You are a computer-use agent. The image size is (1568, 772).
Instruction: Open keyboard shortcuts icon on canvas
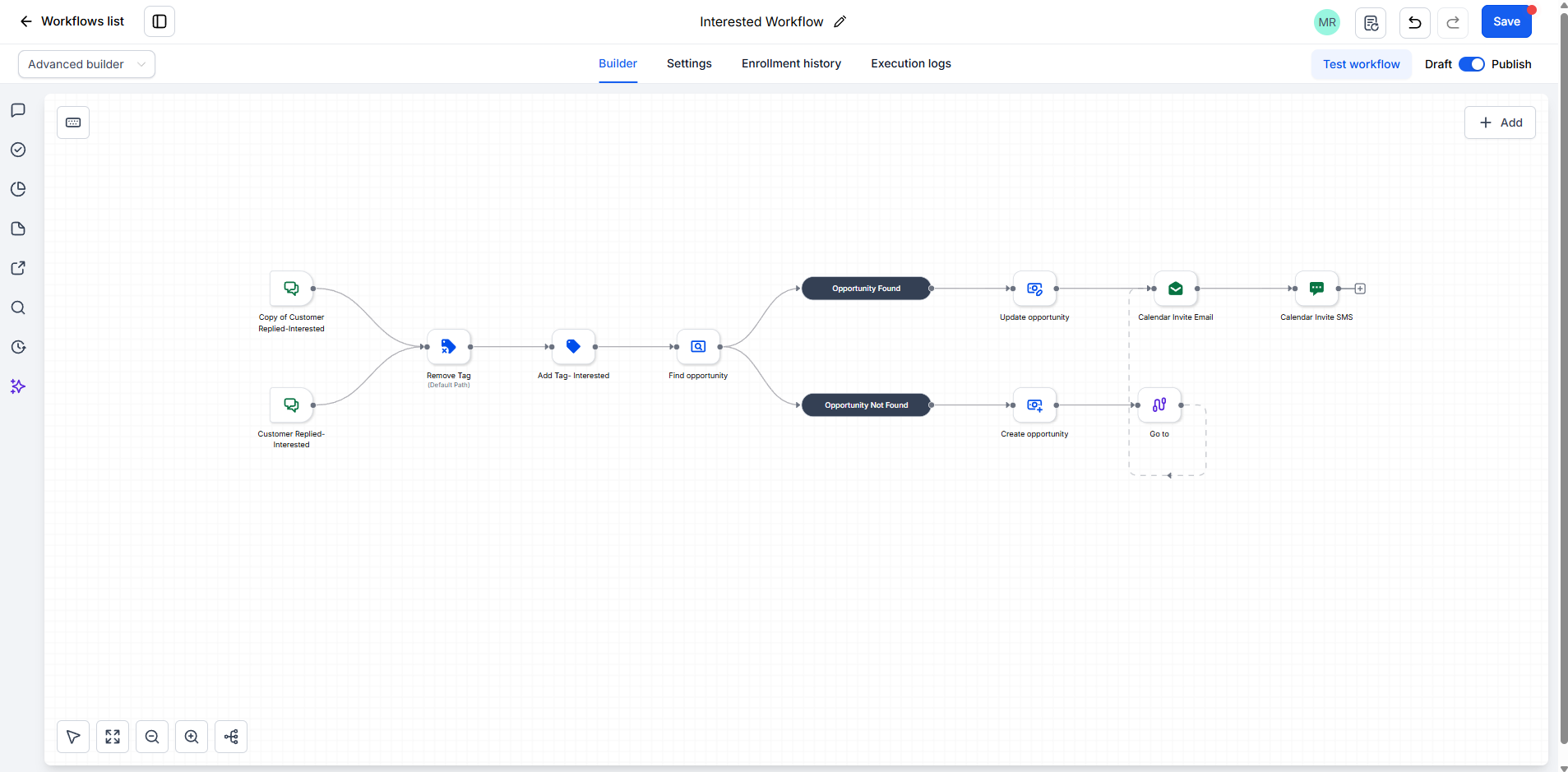click(x=73, y=123)
